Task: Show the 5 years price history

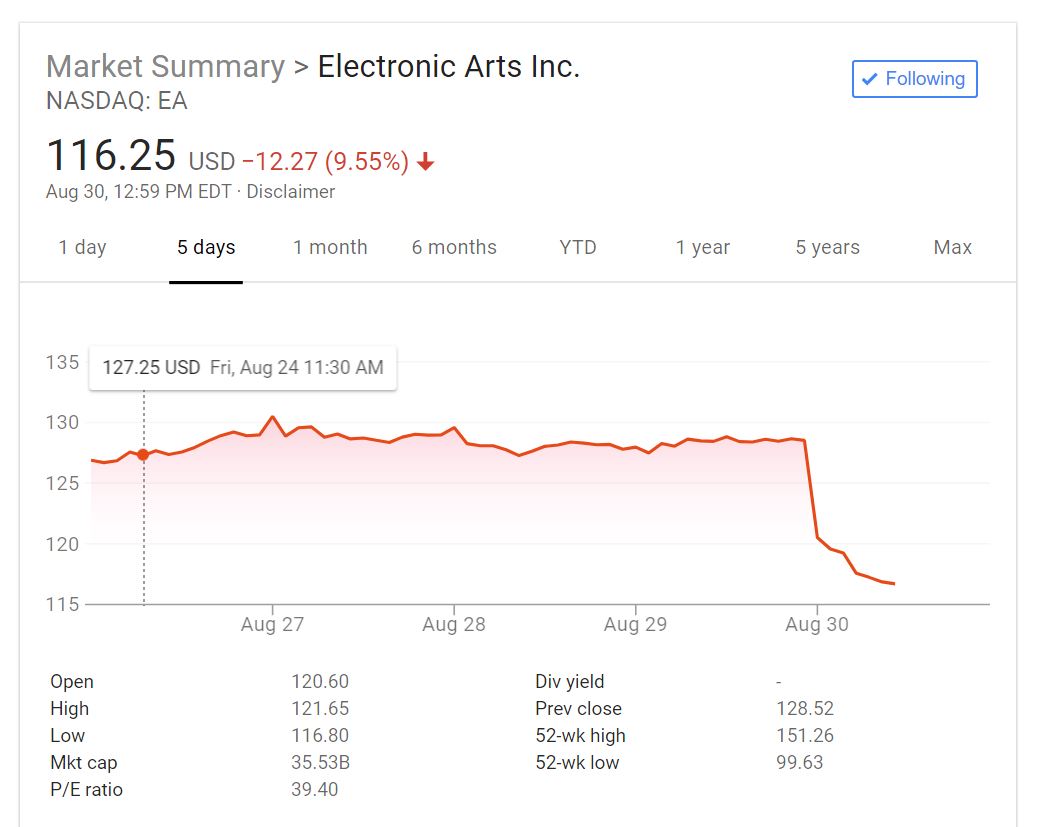Action: coord(827,247)
